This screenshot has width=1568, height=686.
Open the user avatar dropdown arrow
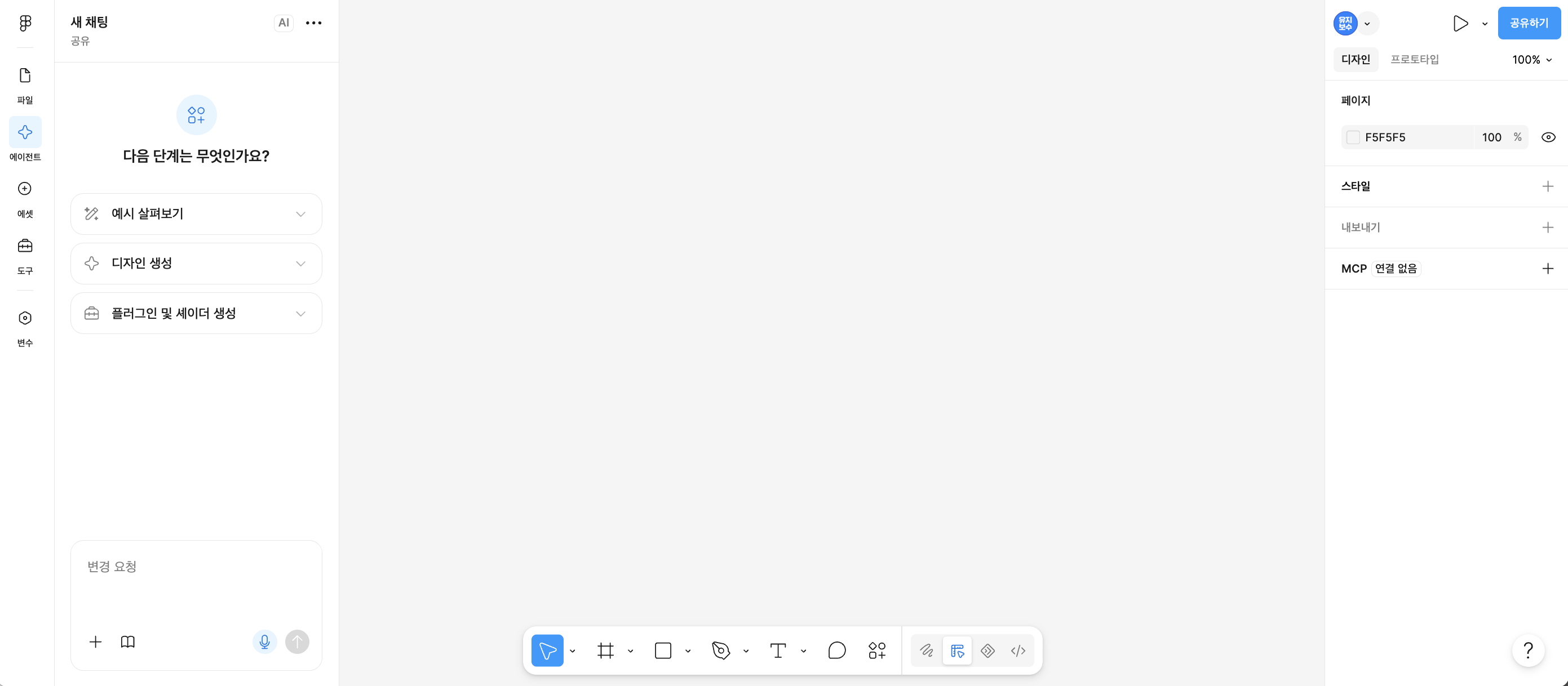point(1367,24)
